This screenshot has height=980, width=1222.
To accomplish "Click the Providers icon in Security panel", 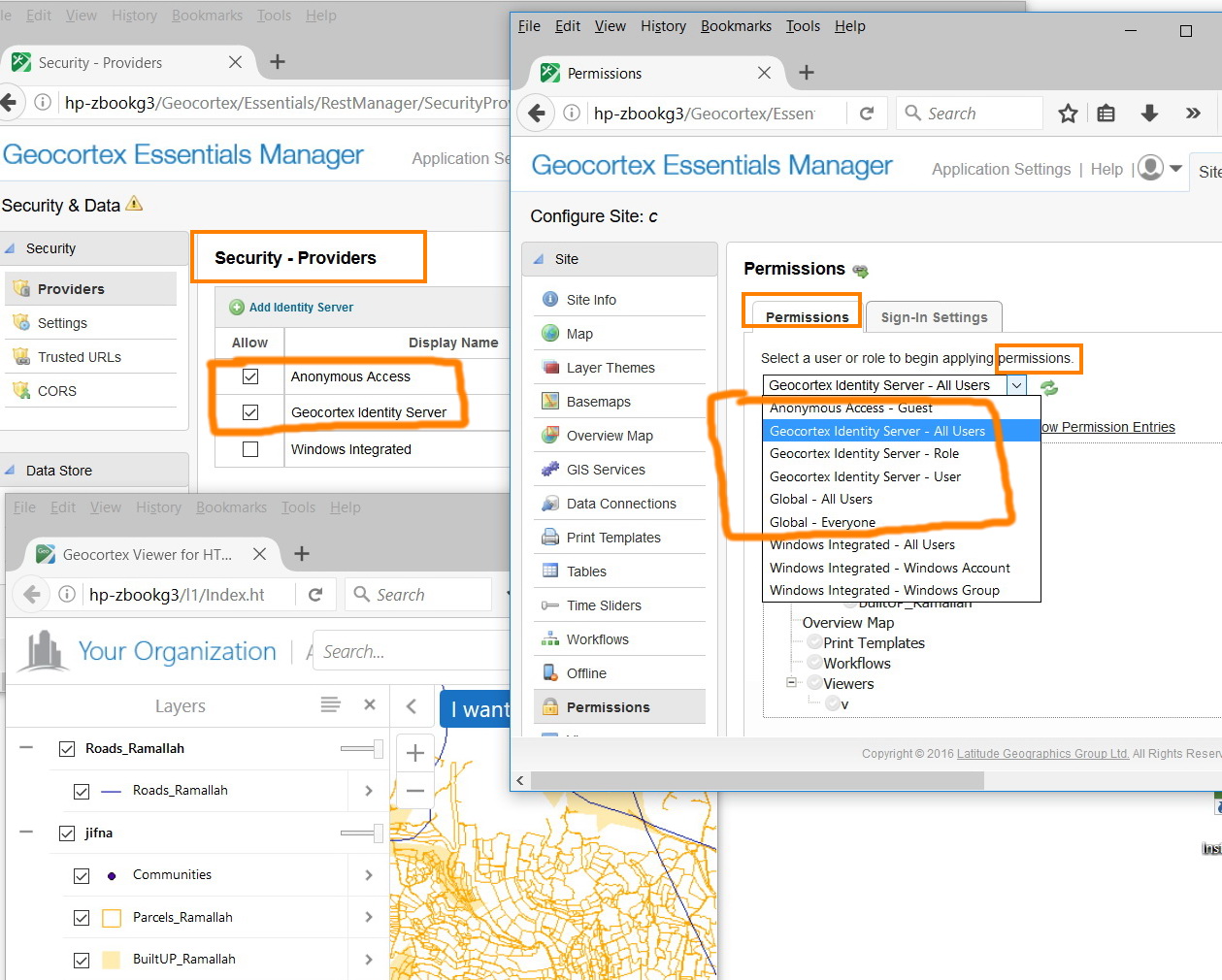I will [x=21, y=289].
